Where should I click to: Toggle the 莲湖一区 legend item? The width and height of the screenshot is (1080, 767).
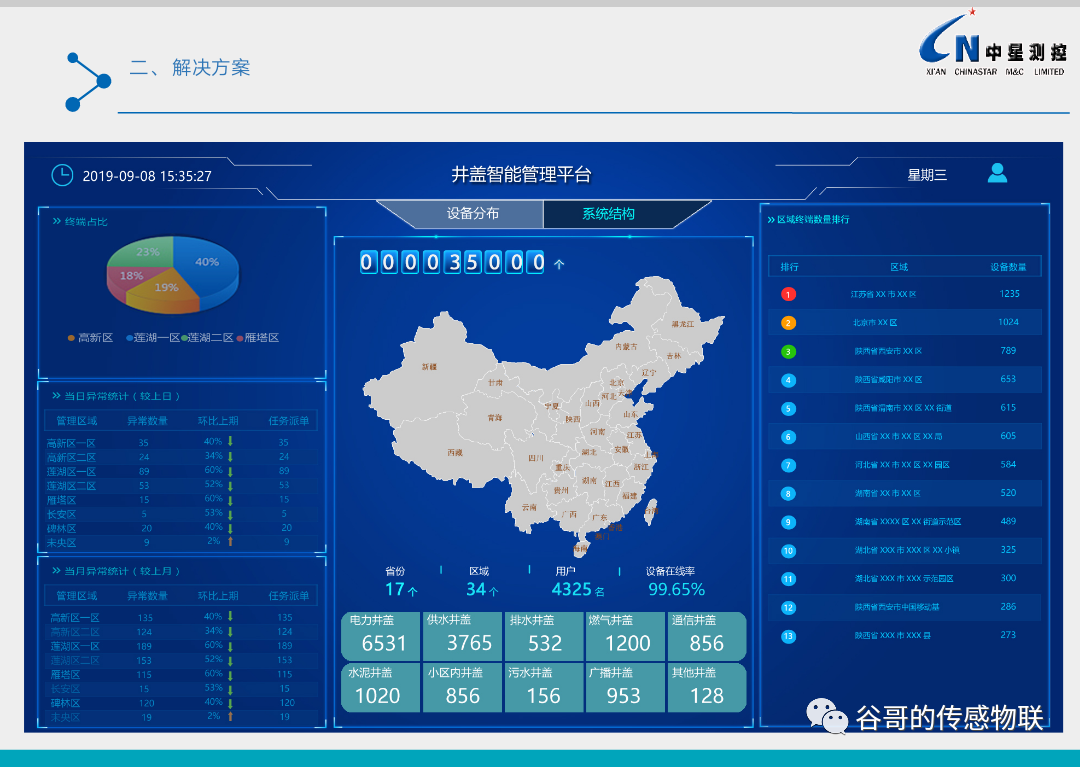click(x=148, y=337)
